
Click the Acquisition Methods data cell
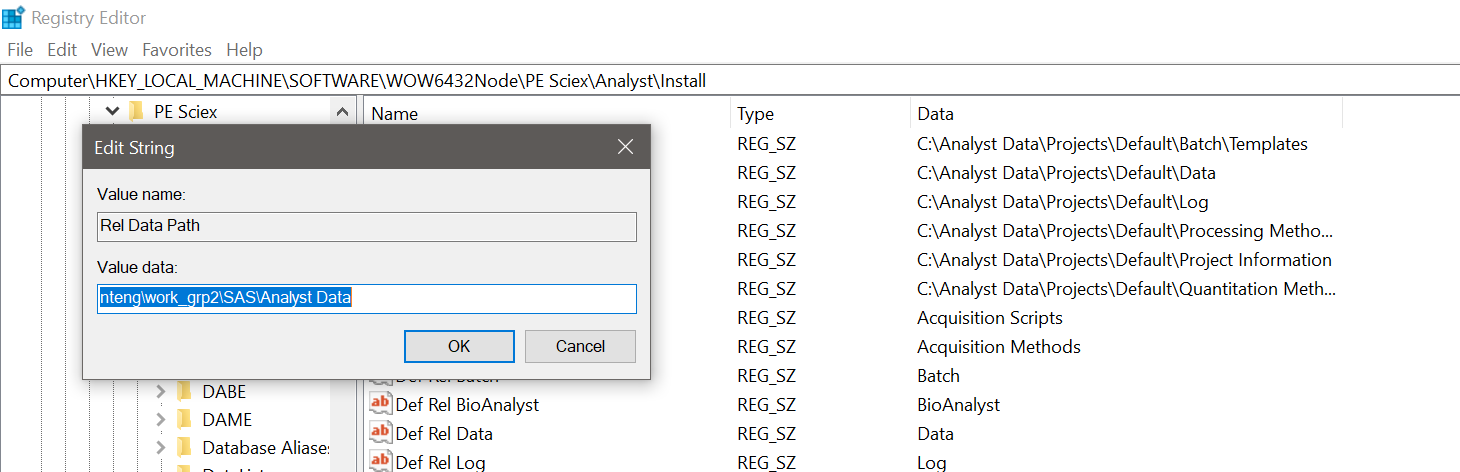coord(999,347)
